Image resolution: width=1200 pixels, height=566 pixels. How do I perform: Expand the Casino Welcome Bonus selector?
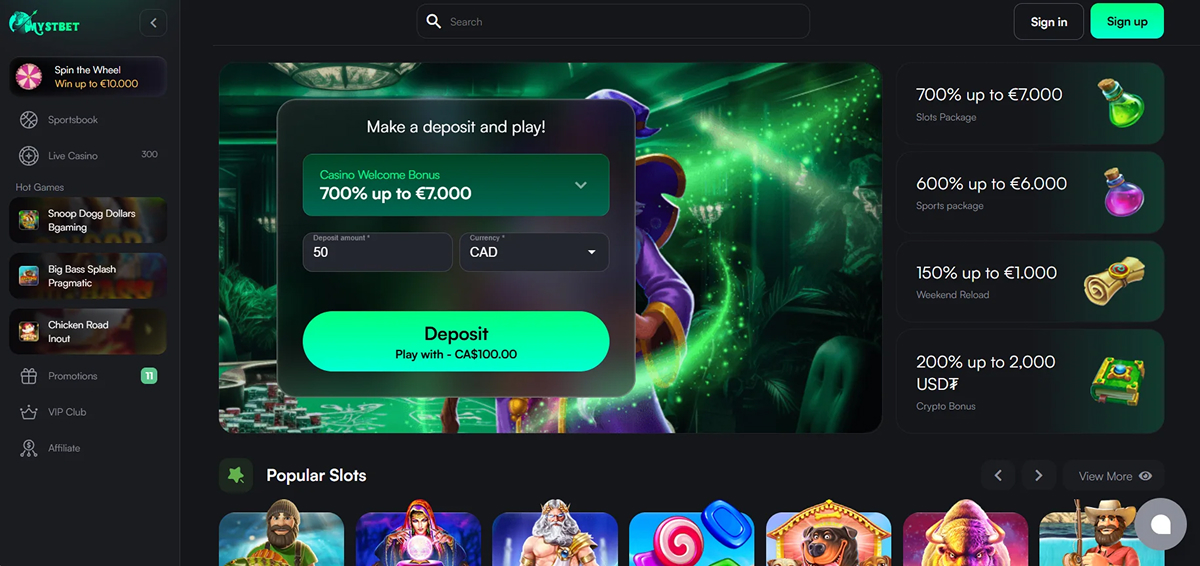click(456, 185)
